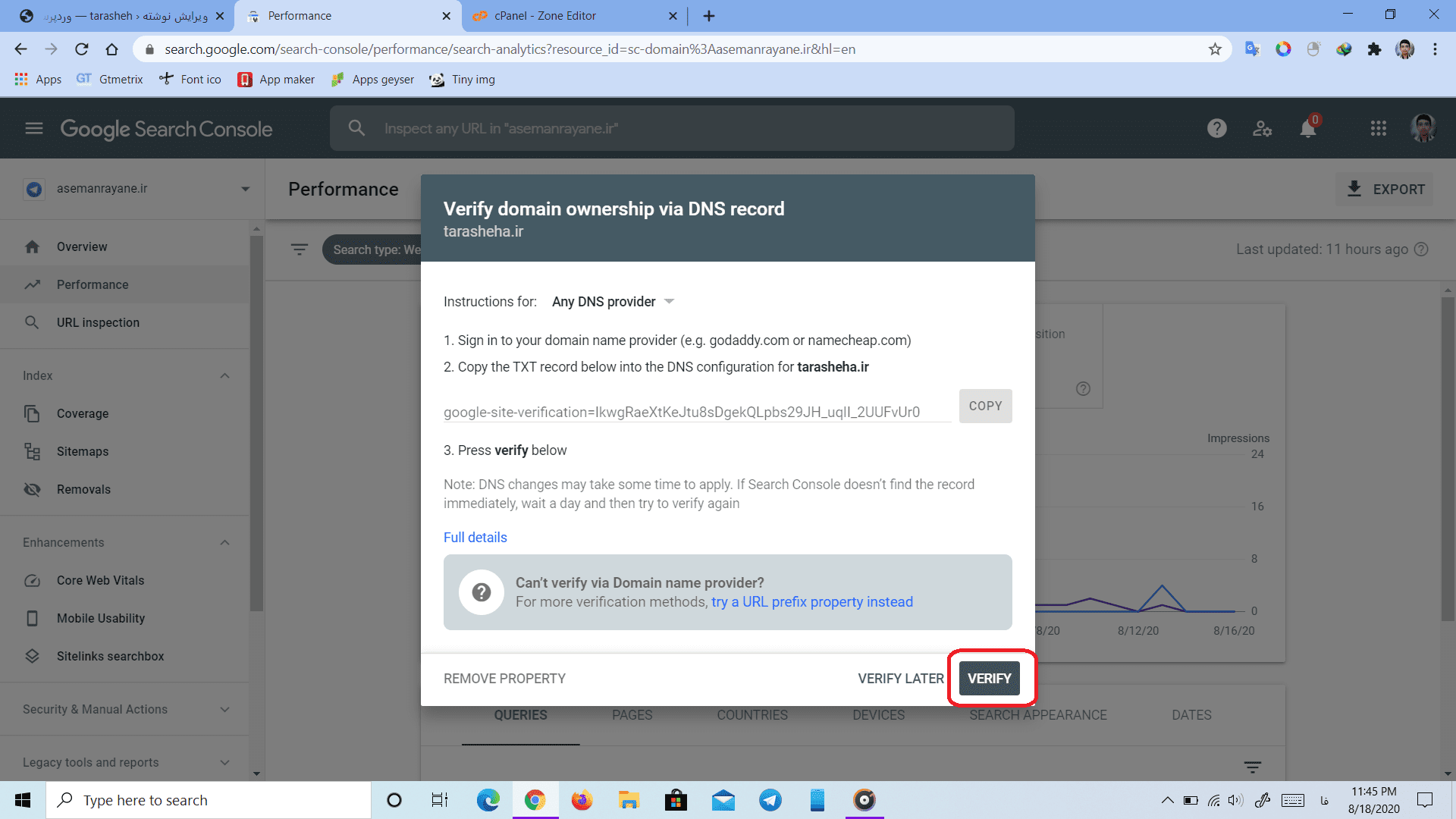
Task: Select the Dates tab
Action: [x=1191, y=715]
